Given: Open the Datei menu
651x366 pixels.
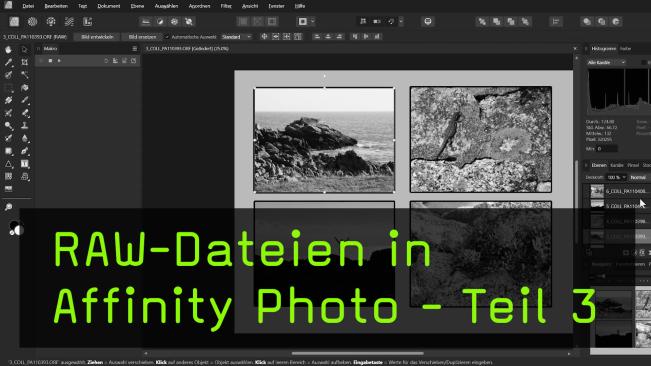Looking at the screenshot, I should (28, 6).
